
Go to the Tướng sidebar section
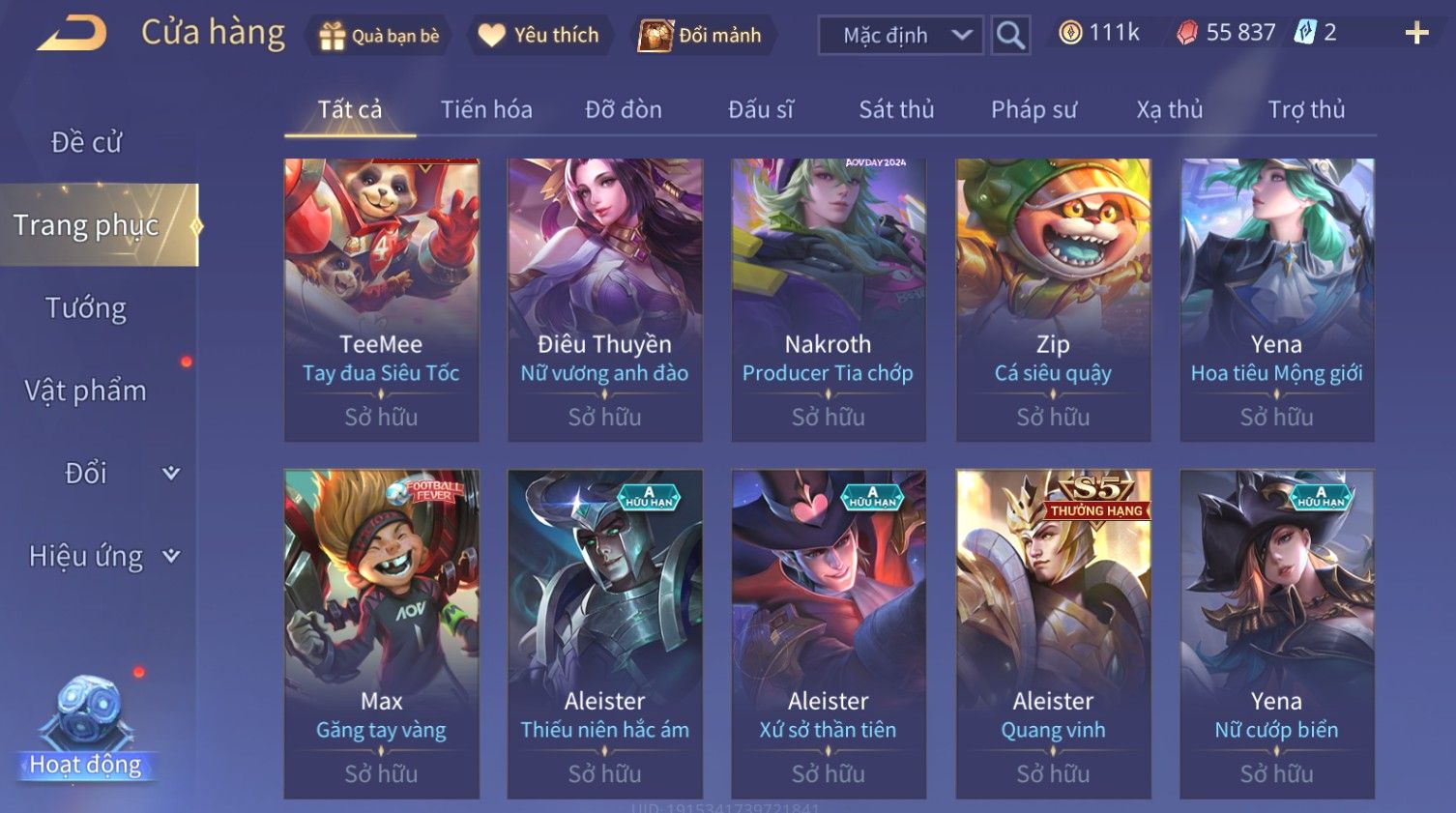point(86,307)
